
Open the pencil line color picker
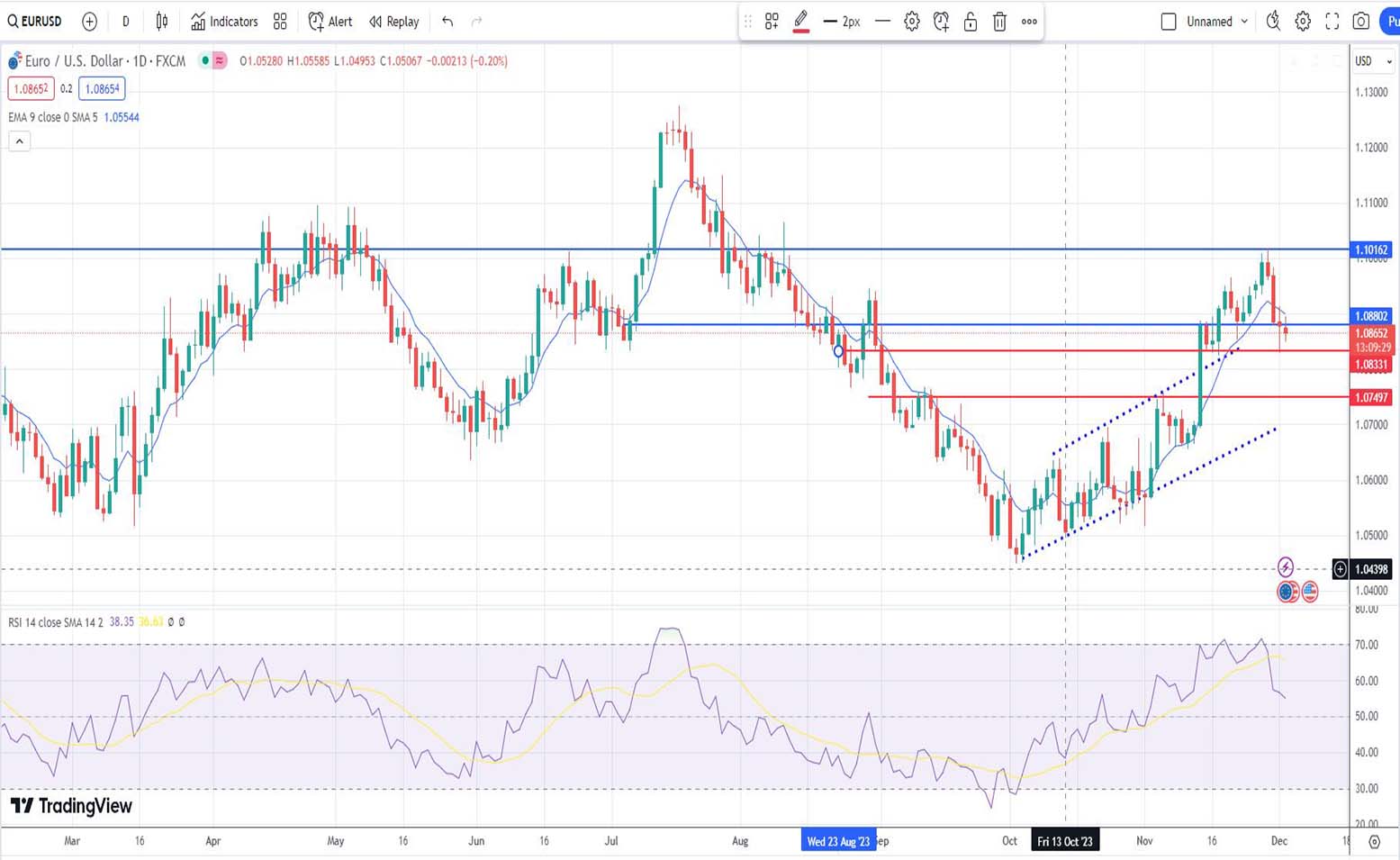tap(800, 22)
